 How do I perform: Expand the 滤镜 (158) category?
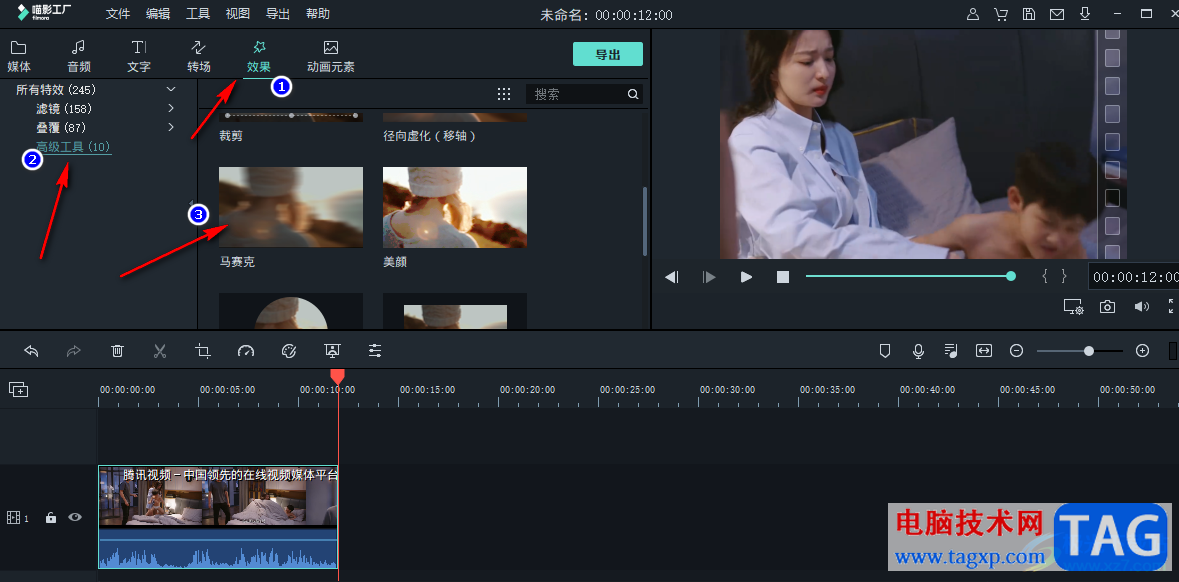point(171,108)
